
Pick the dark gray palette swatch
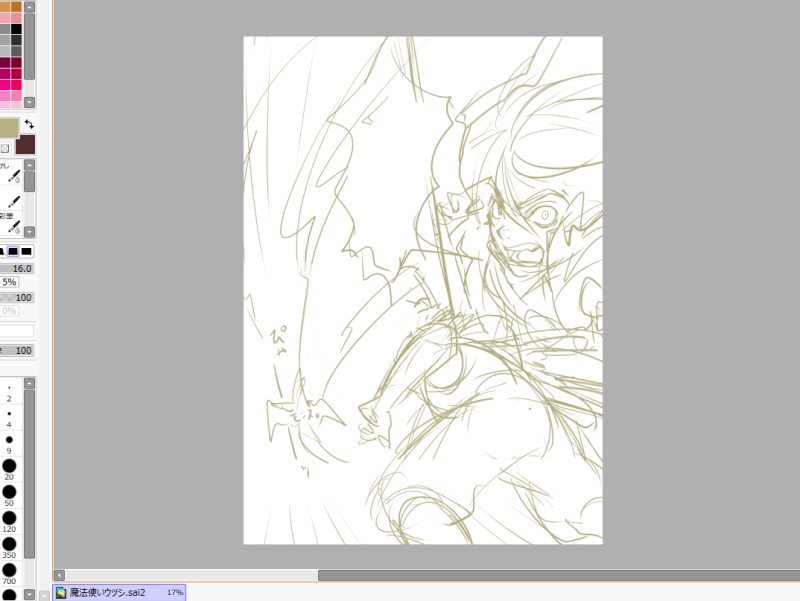pyautogui.click(x=16, y=40)
